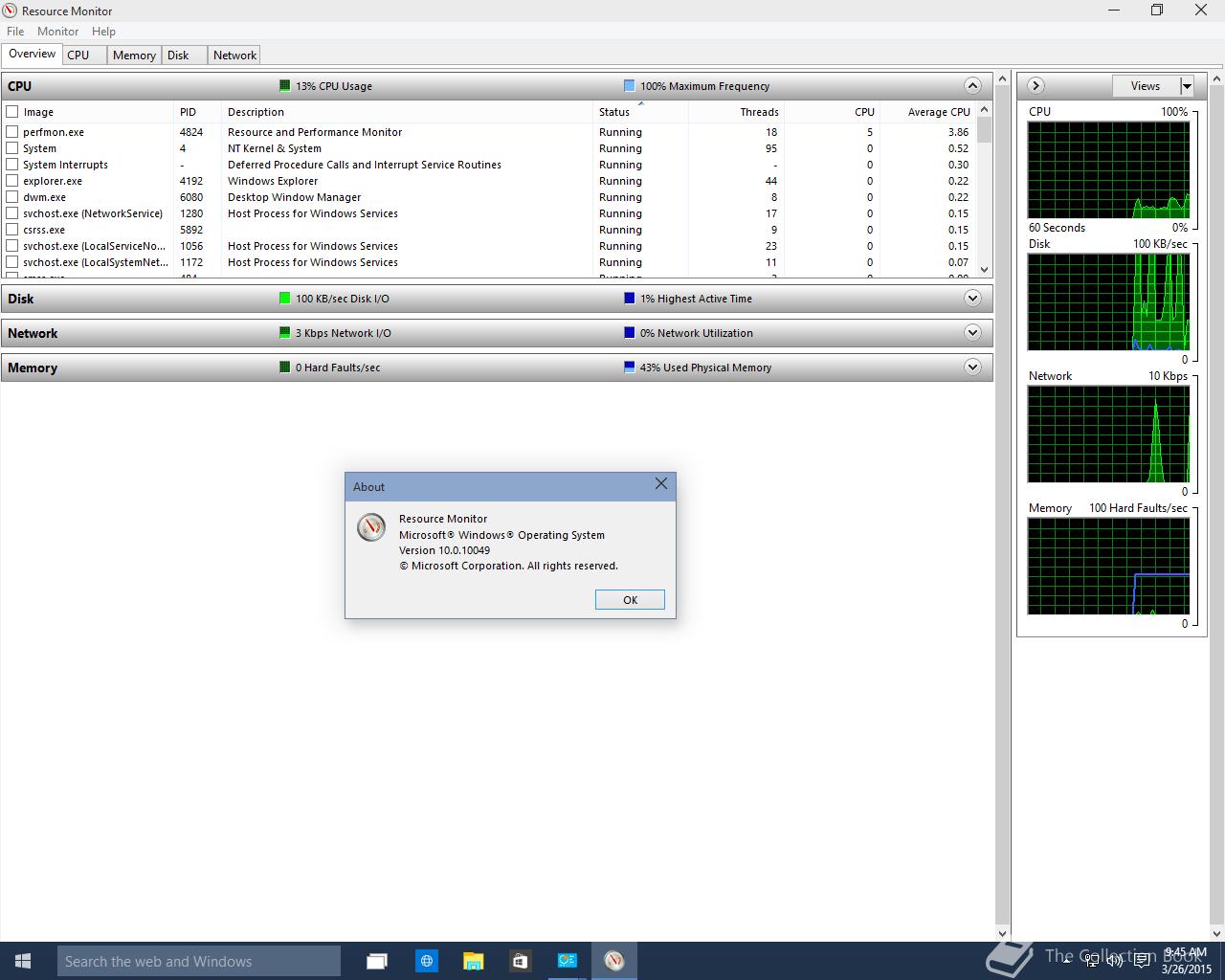Tick the select-all Image header checkbox
Viewport: 1225px width, 980px height.
pos(12,112)
